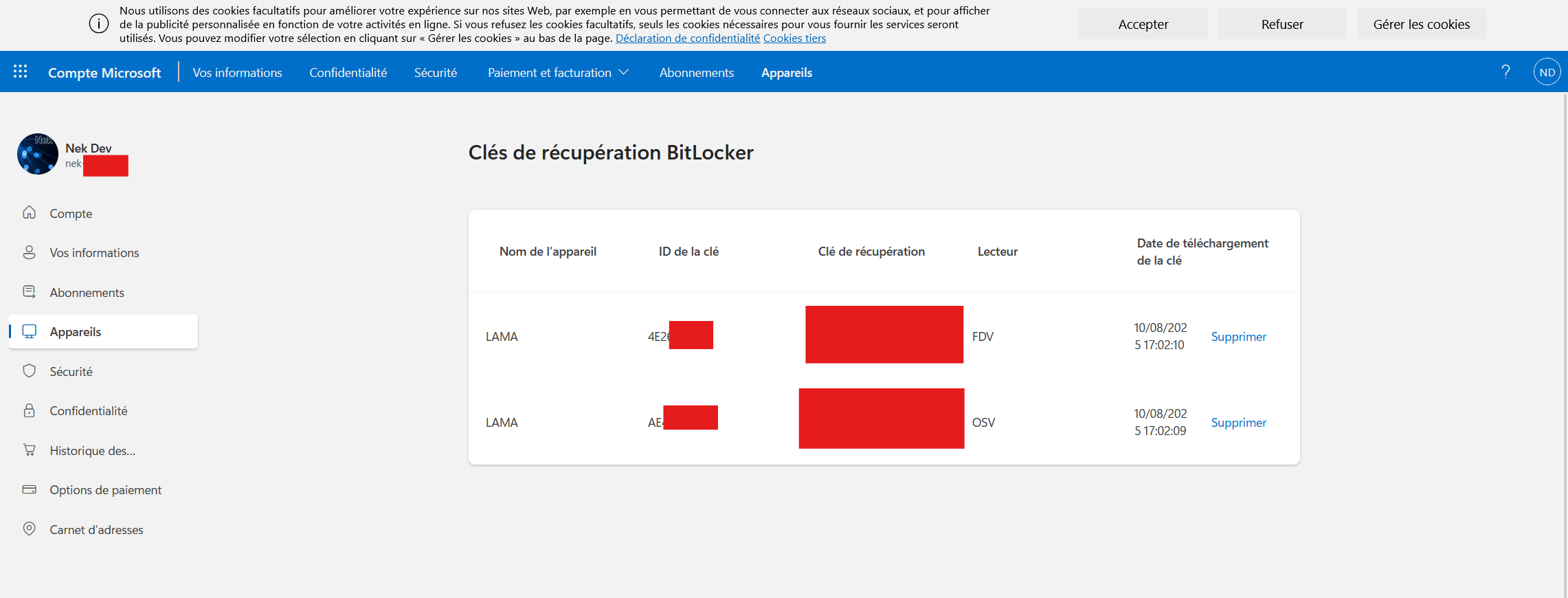1568x598 pixels.
Task: Select Vos informations in top navigation
Action: [237, 72]
